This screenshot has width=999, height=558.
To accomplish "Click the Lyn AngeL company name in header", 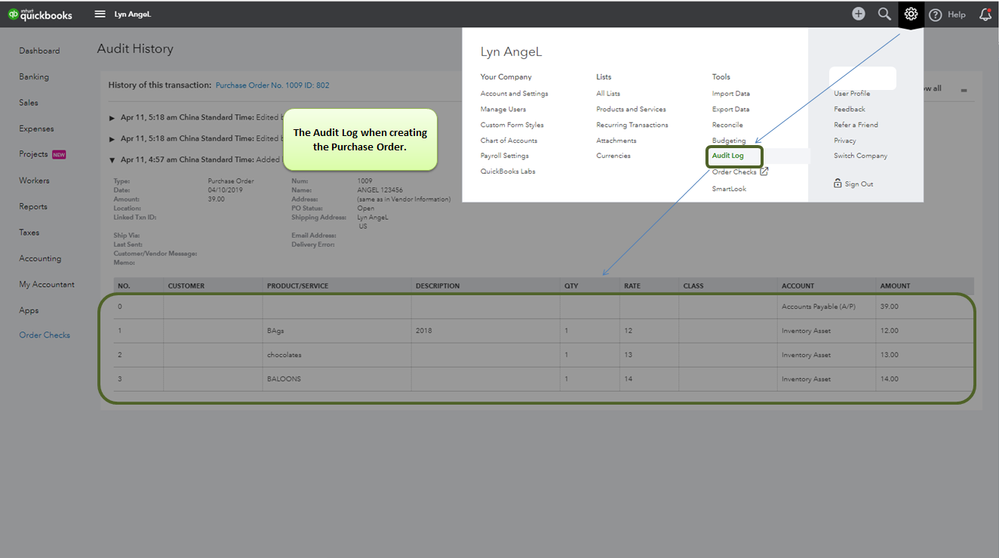I will pyautogui.click(x=133, y=14).
